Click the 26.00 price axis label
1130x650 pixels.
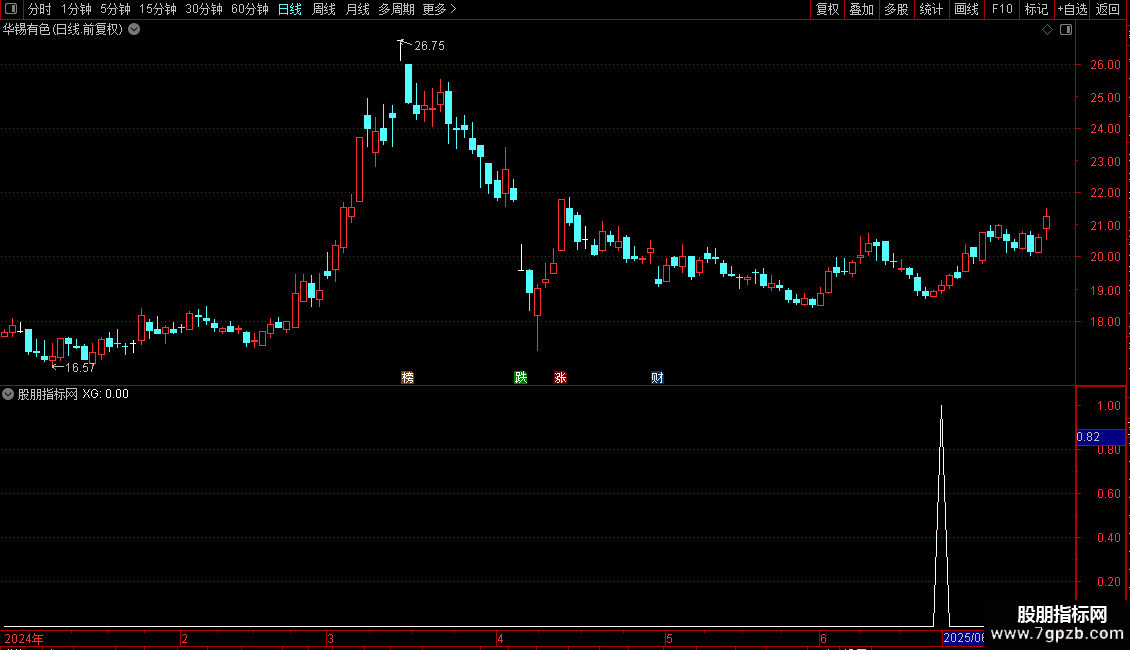click(1105, 65)
